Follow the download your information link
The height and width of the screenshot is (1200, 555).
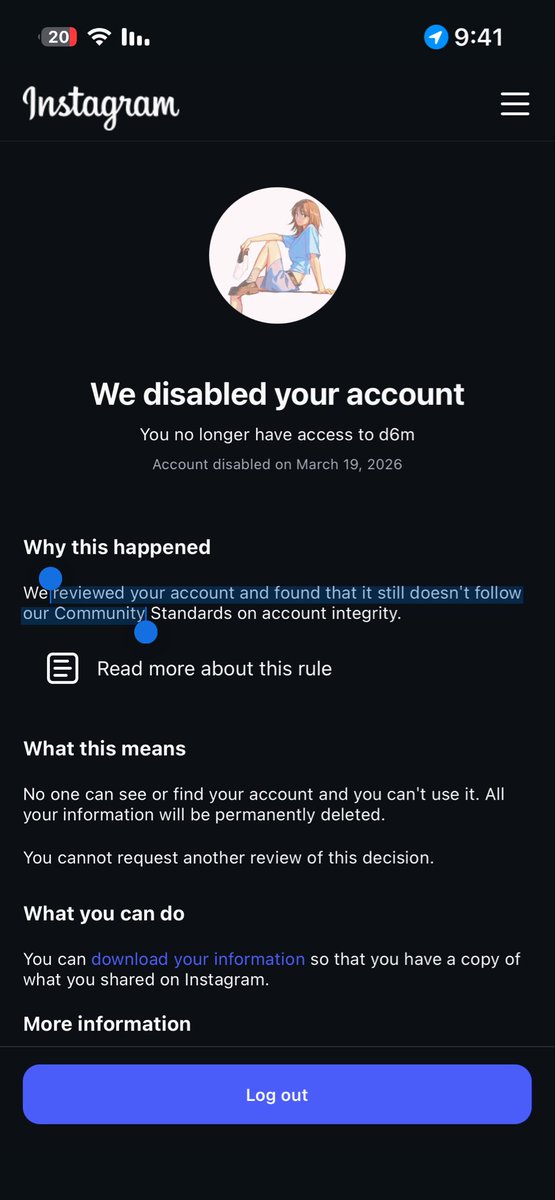pos(198,959)
